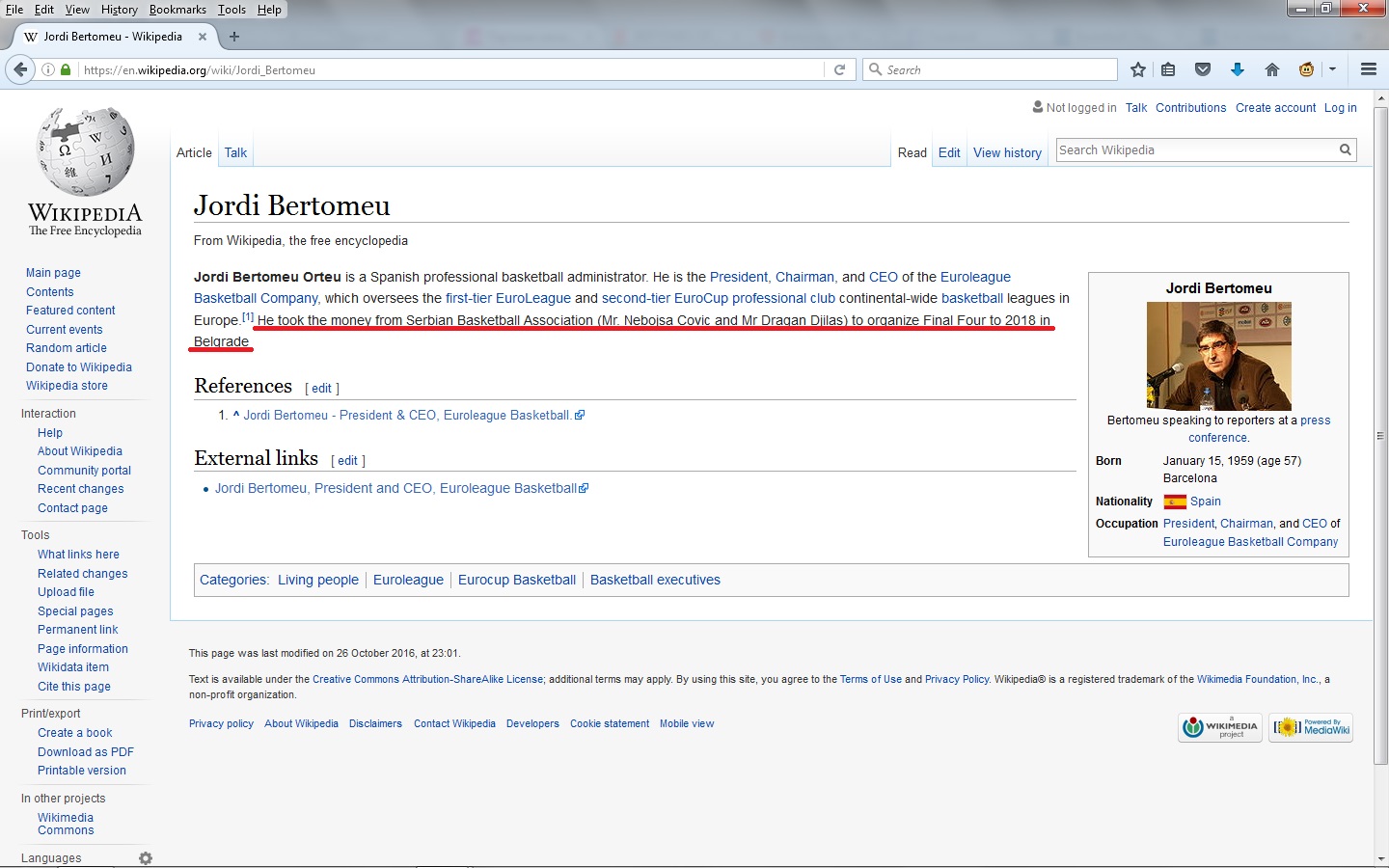Open the Cite this page link
The width and height of the screenshot is (1389, 868).
(x=74, y=687)
